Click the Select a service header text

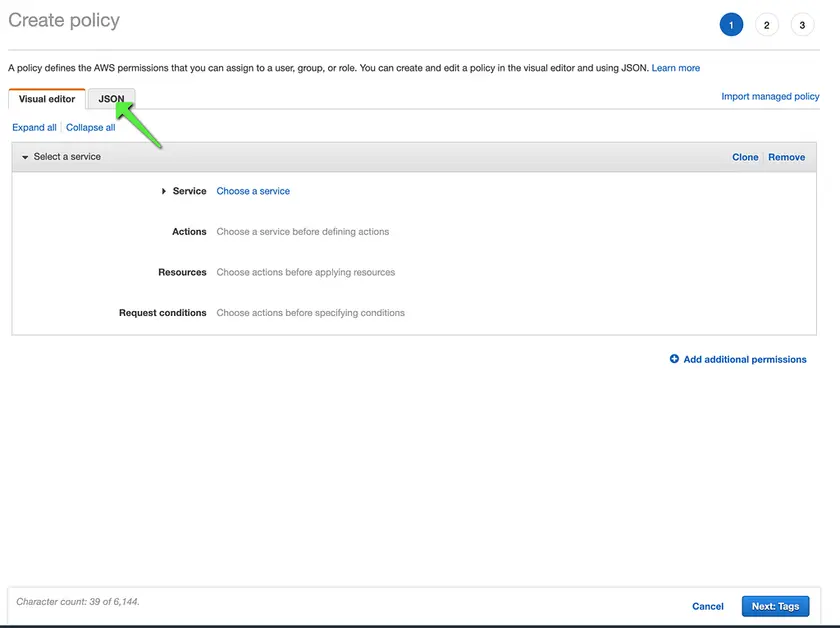67,156
